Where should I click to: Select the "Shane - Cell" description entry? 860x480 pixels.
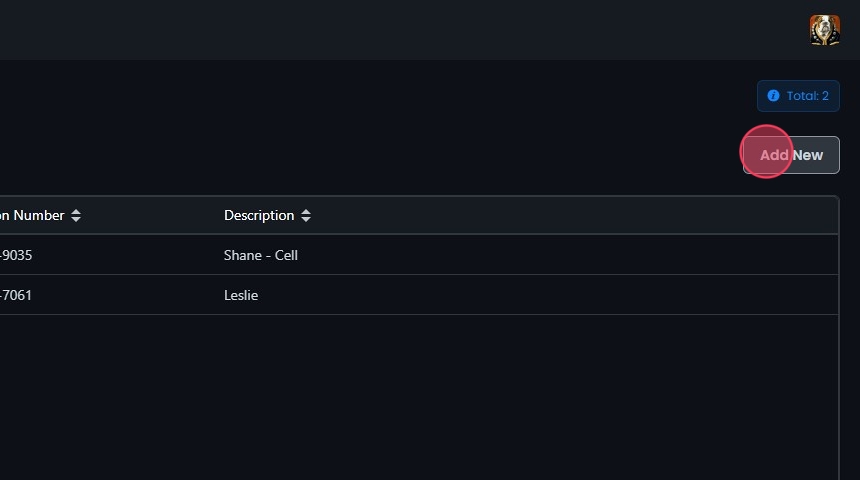(x=261, y=255)
